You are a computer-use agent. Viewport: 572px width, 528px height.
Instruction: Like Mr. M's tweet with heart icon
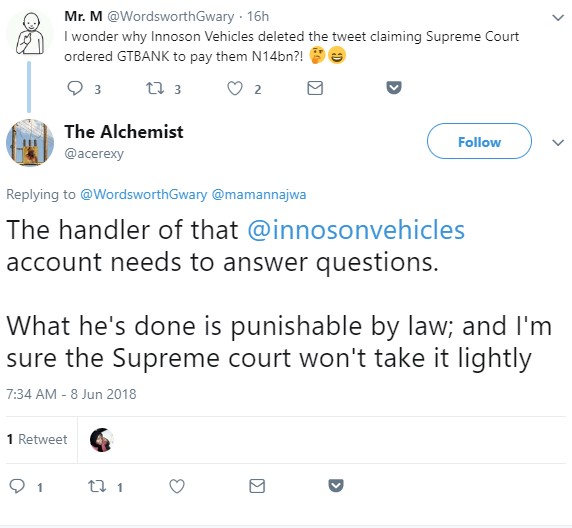tap(235, 88)
